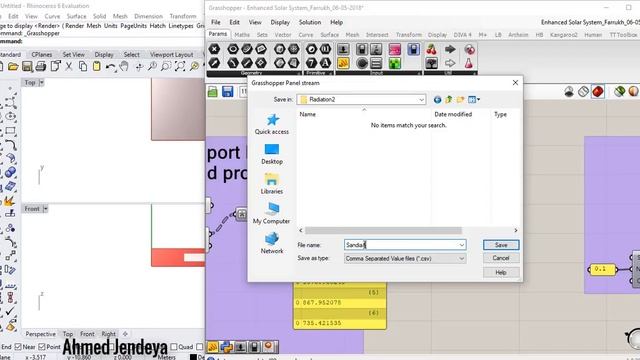
Task: Click the Cherry Picker icon in Util group
Action: (x=431, y=49)
